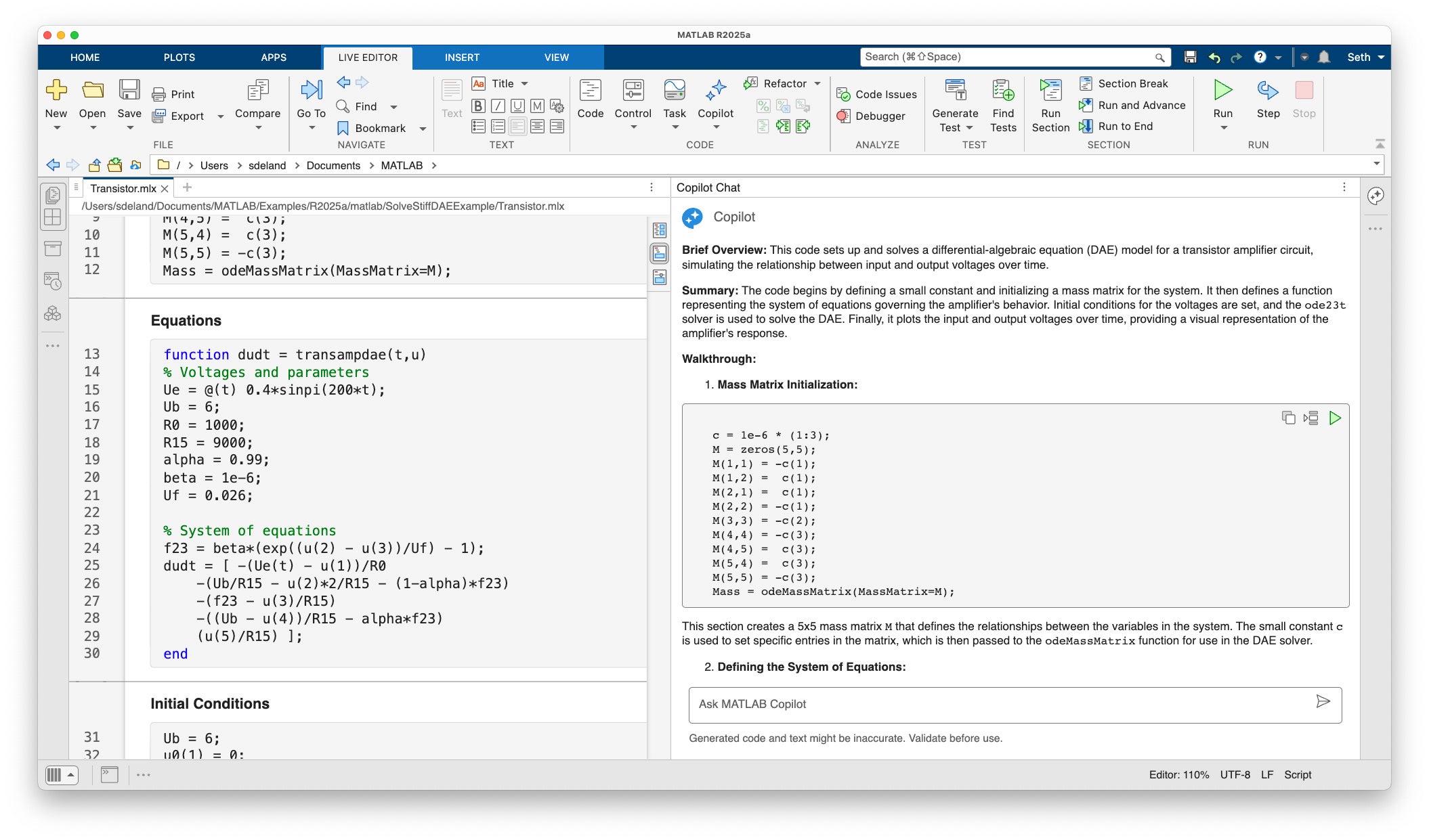1429x840 pixels.
Task: Switch to the INSERT ribbon tab
Action: pyautogui.click(x=462, y=58)
